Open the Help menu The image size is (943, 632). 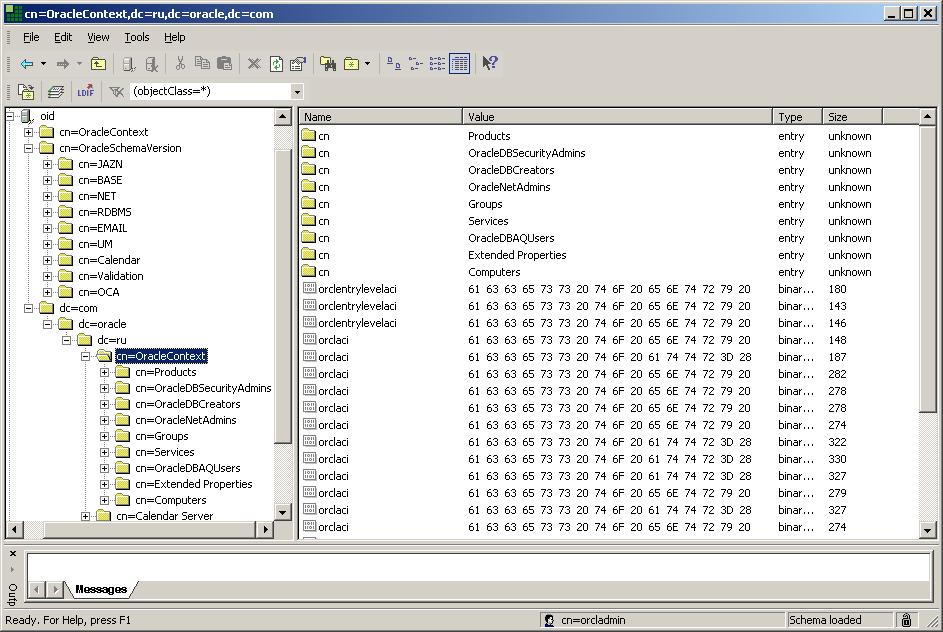pyautogui.click(x=174, y=37)
